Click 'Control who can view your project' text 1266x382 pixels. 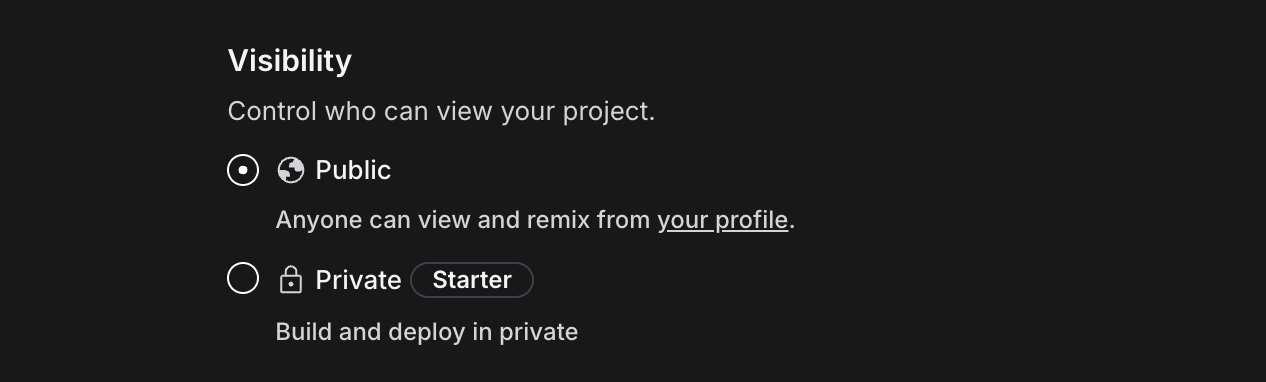[441, 111]
